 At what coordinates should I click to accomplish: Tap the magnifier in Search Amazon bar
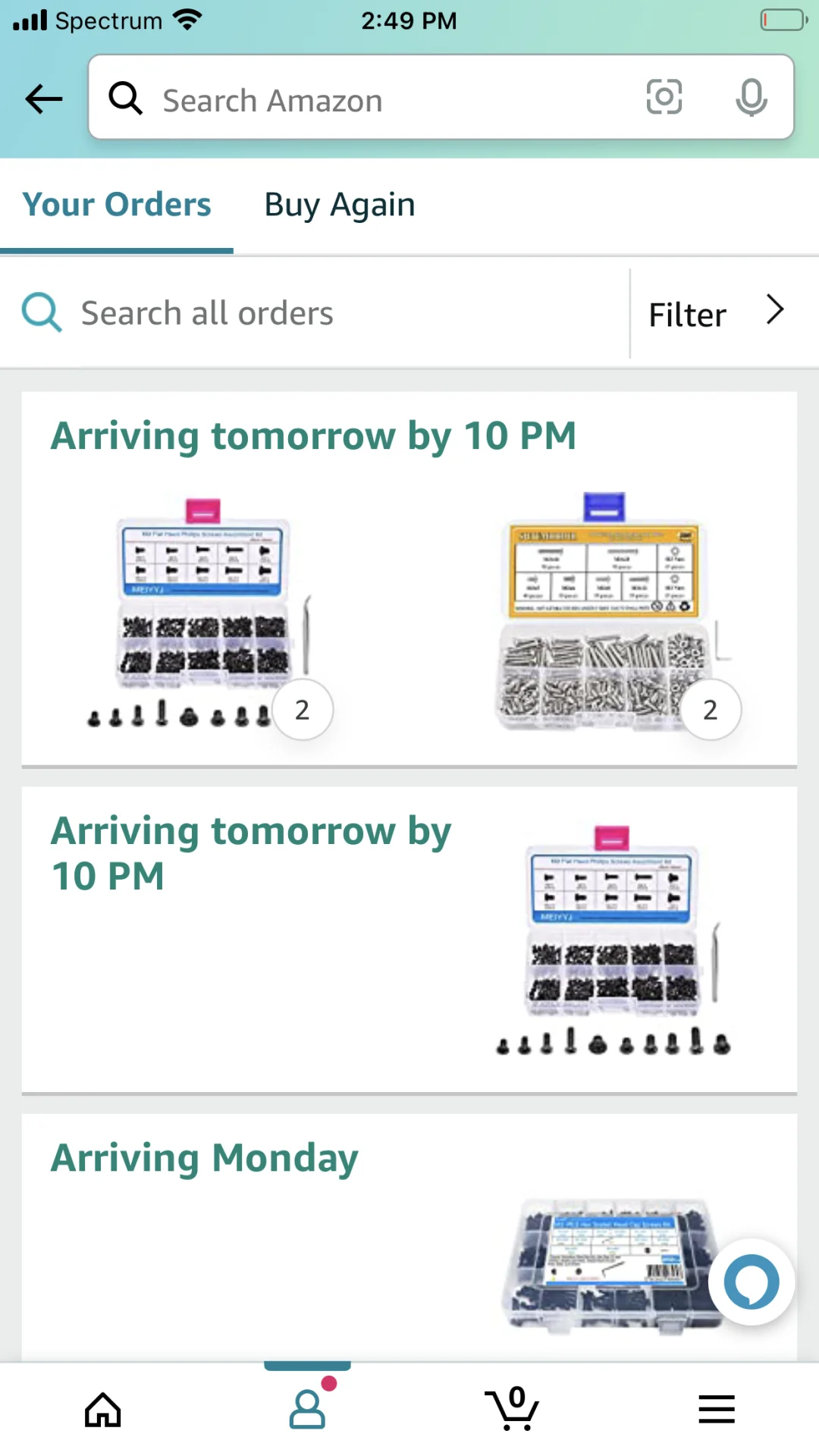click(125, 99)
